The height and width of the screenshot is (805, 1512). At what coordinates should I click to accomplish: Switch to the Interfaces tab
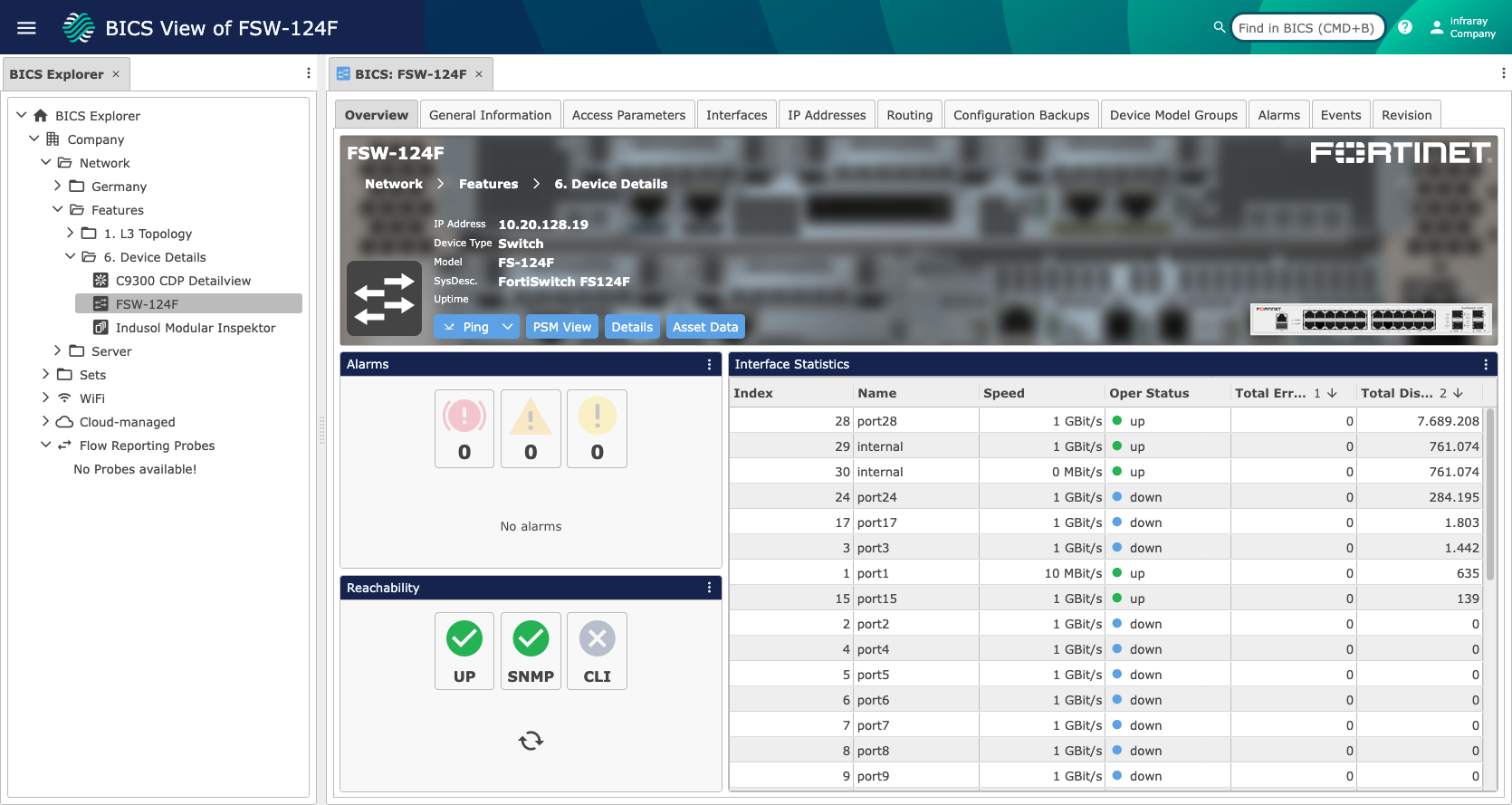[736, 115]
